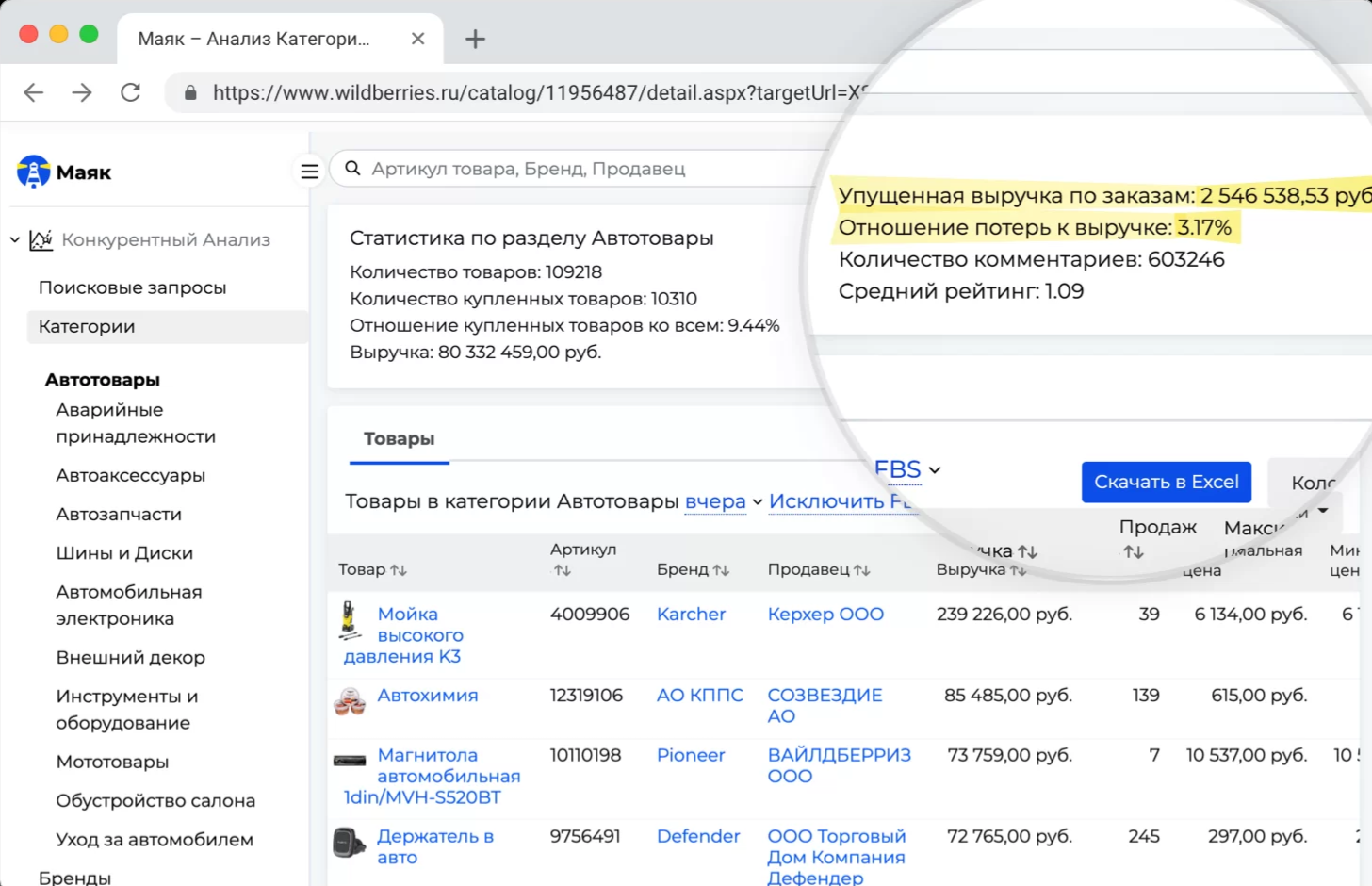Click the 239 226,00 руб. revenue cell
The height and width of the screenshot is (886, 1372).
click(x=1004, y=614)
